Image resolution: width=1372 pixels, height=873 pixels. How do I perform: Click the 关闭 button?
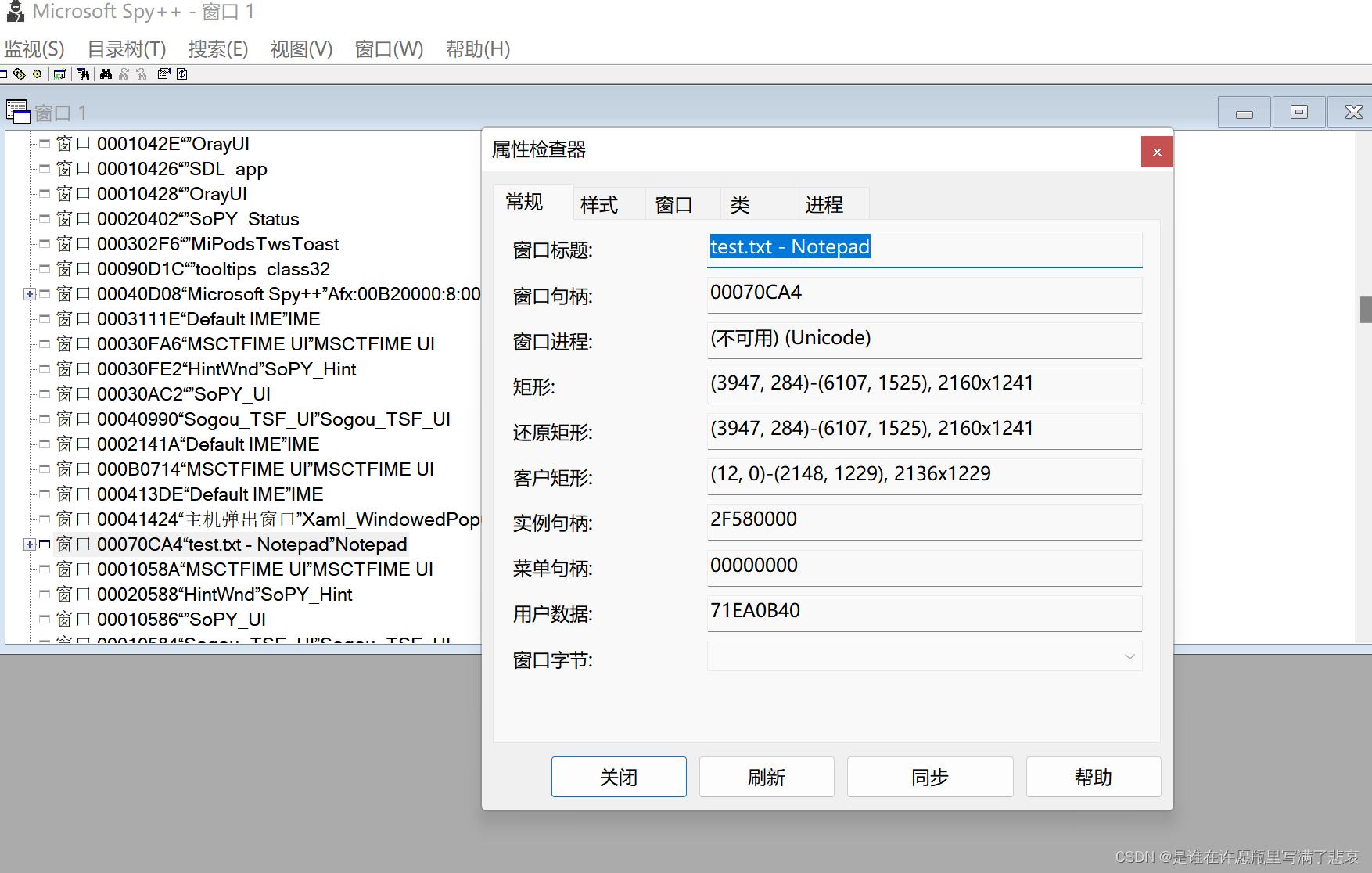[x=619, y=777]
